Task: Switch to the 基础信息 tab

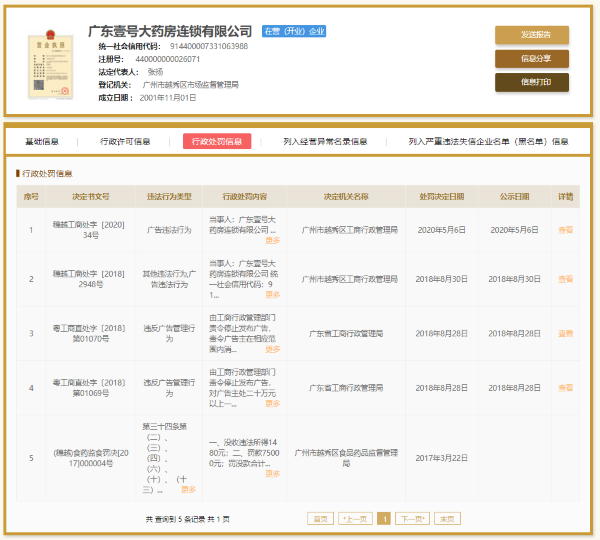Action: click(42, 142)
